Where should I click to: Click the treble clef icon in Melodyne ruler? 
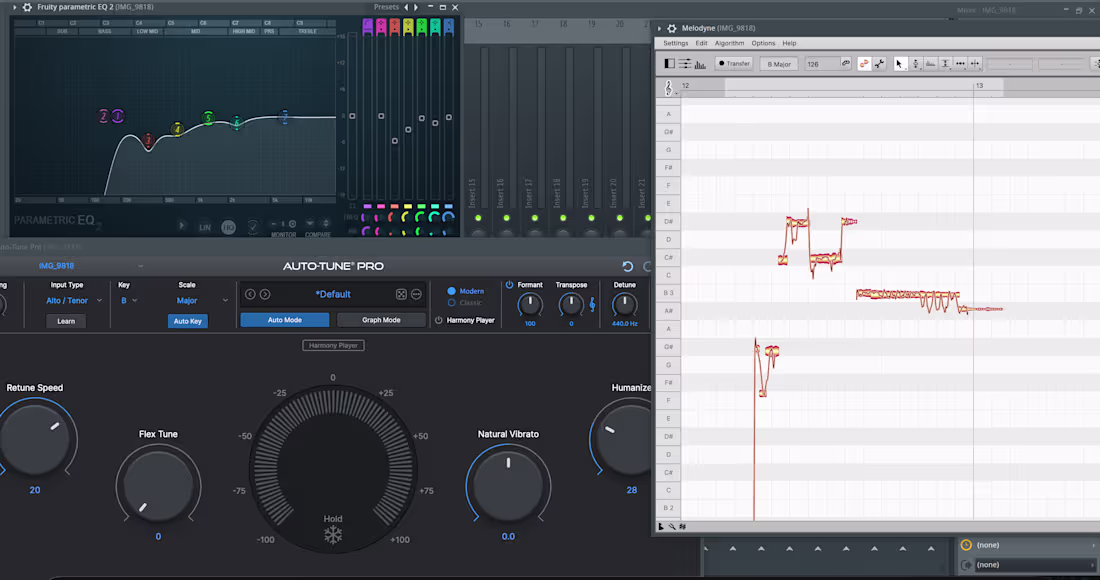click(x=669, y=88)
